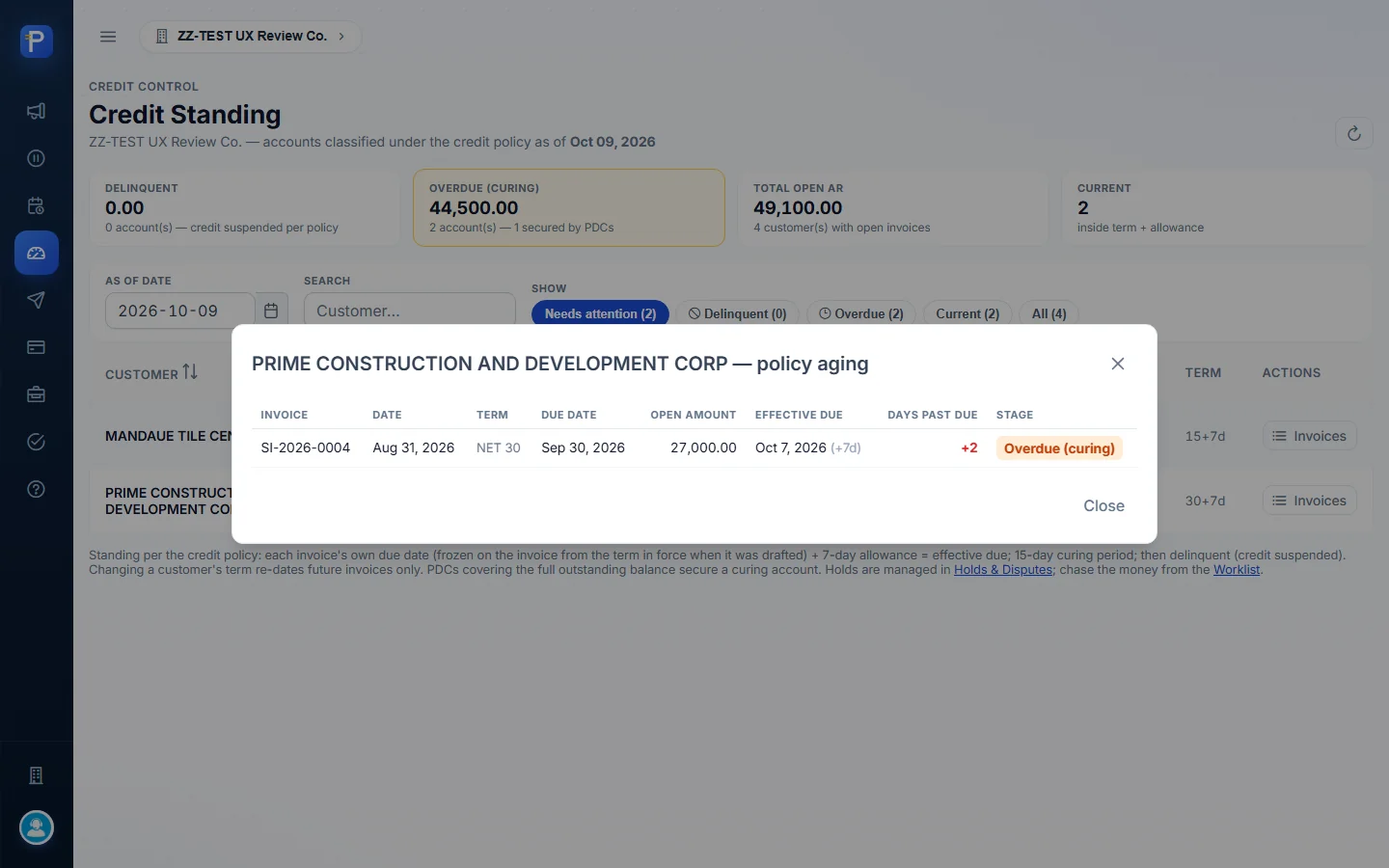Close the policy aging dialog with X
Screen dimensions: 1389x868
1118,364
